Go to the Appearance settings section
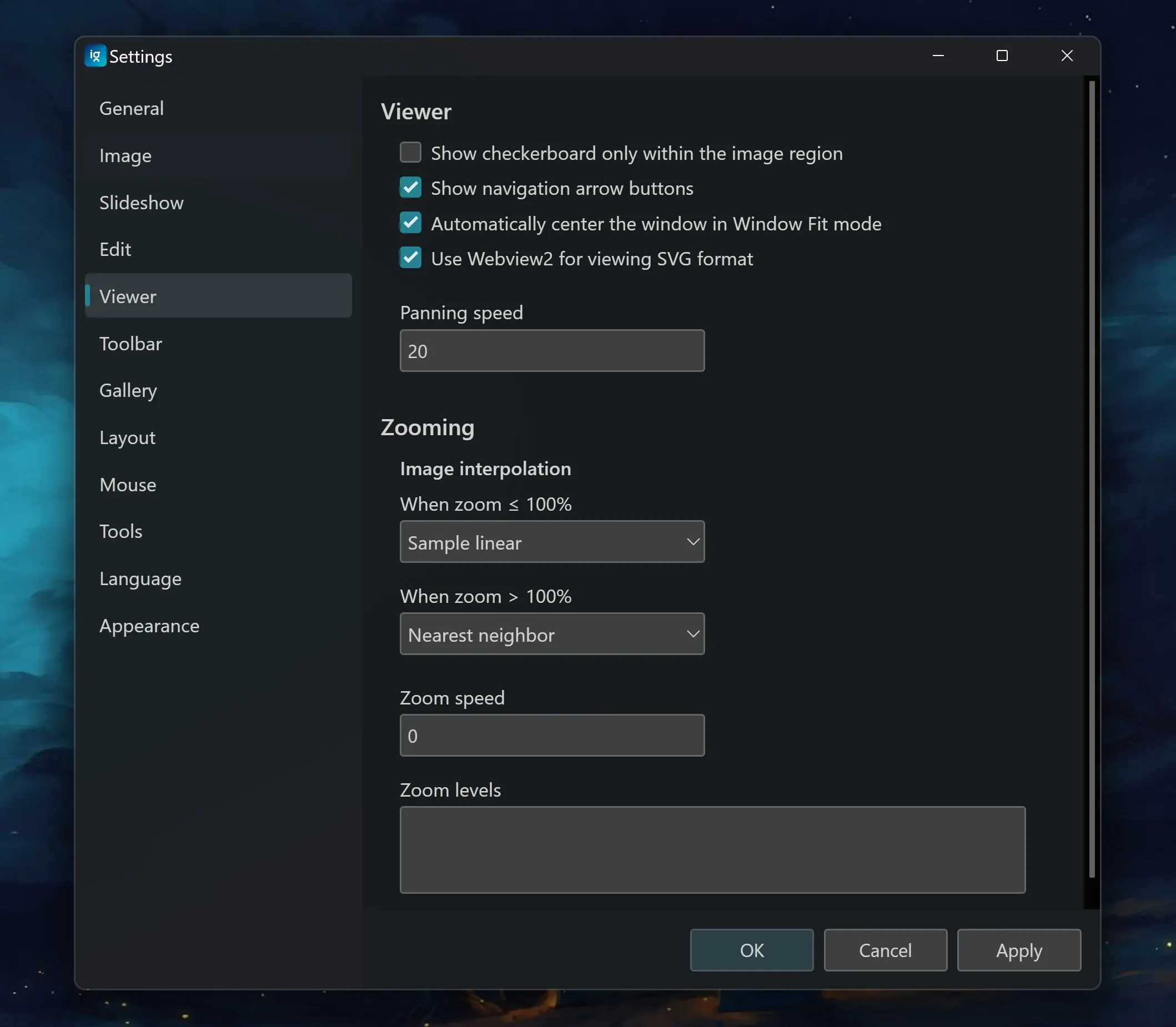Viewport: 1176px width, 1027px height. (x=149, y=626)
